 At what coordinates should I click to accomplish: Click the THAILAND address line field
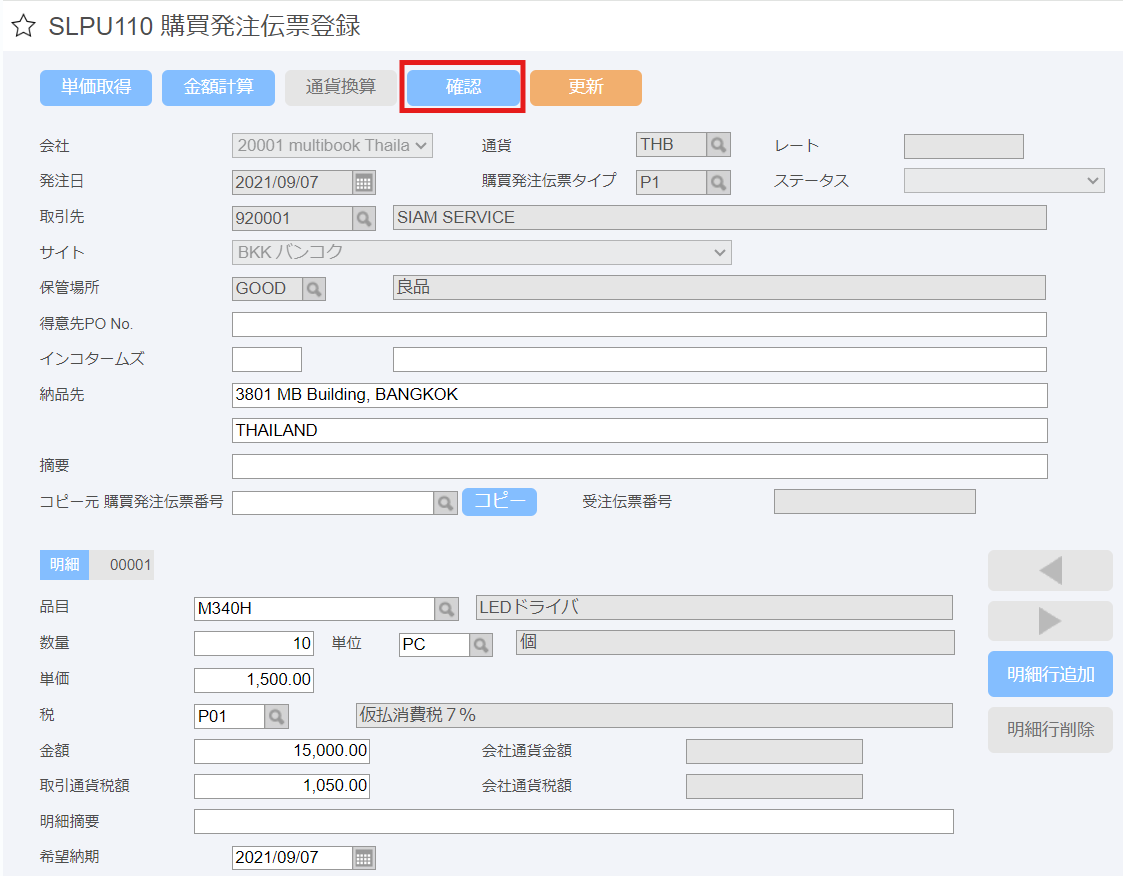[639, 430]
